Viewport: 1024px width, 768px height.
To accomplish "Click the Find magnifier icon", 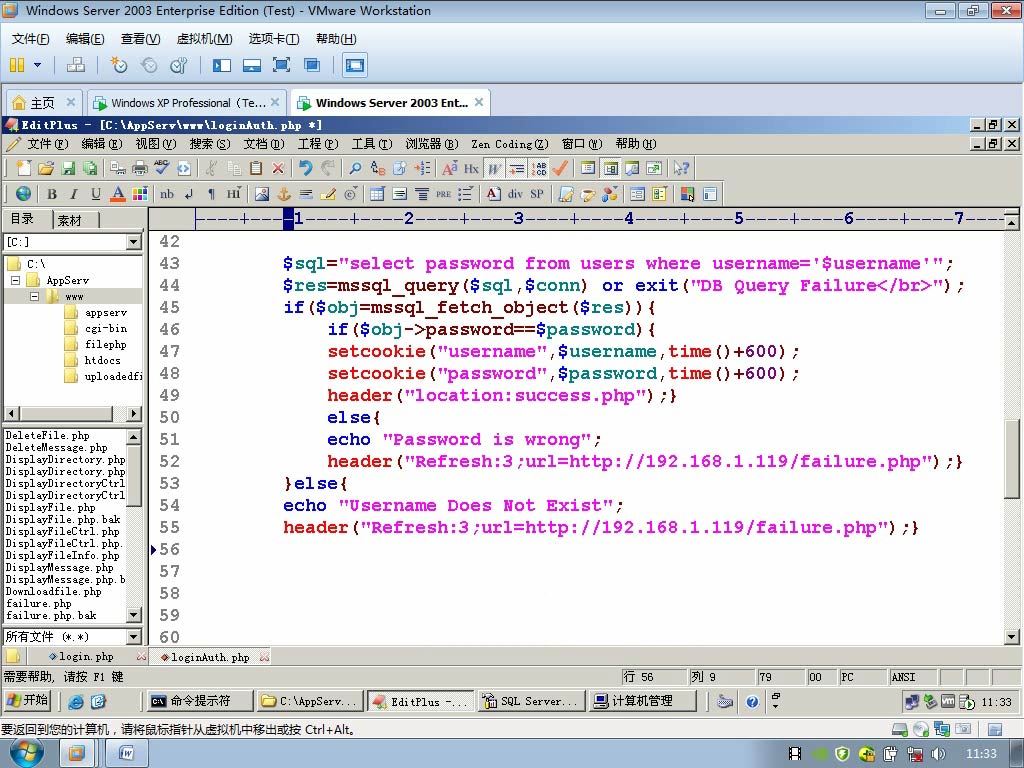I will point(355,168).
